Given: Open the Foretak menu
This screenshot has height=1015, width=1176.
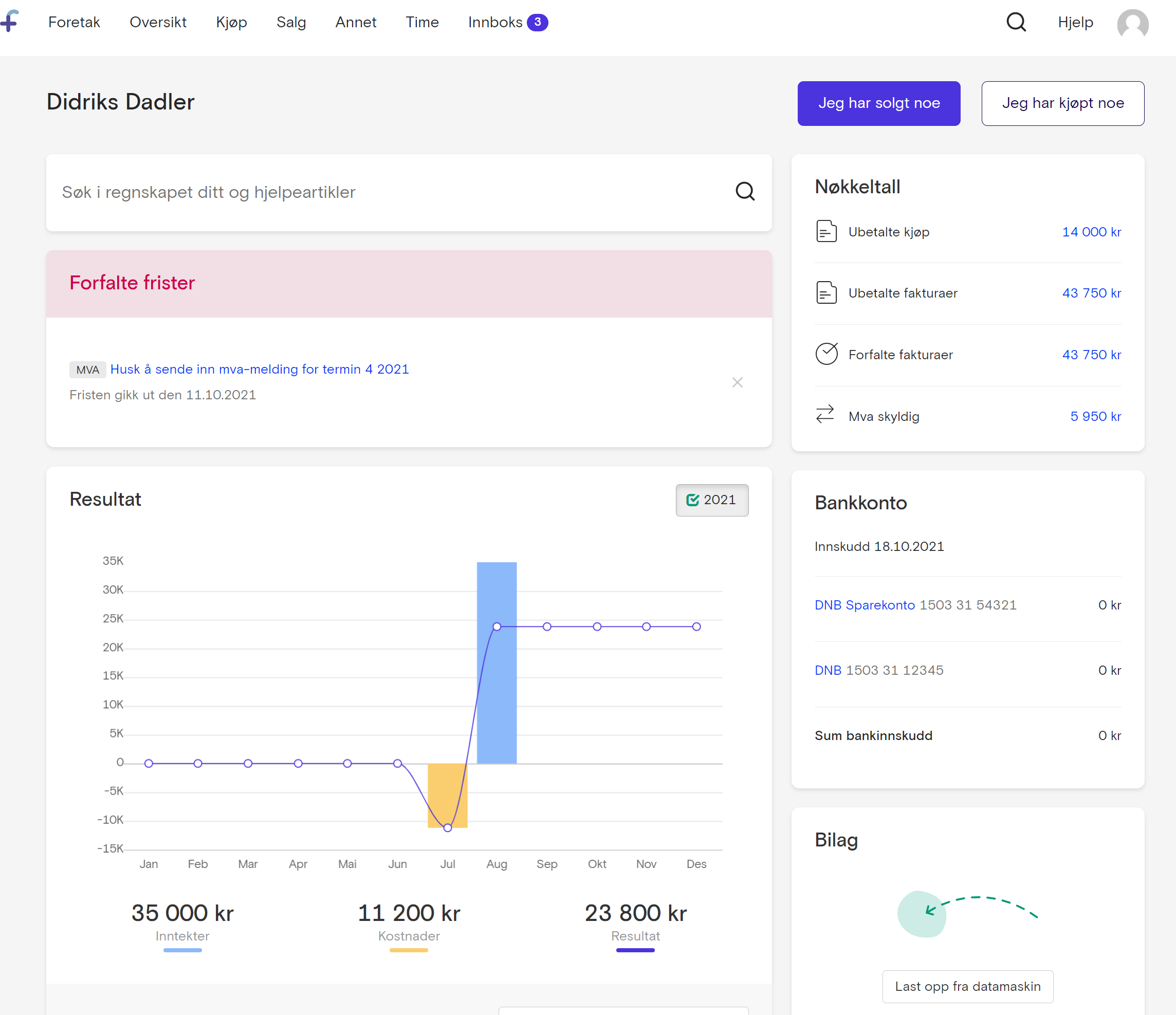Looking at the screenshot, I should coord(74,22).
